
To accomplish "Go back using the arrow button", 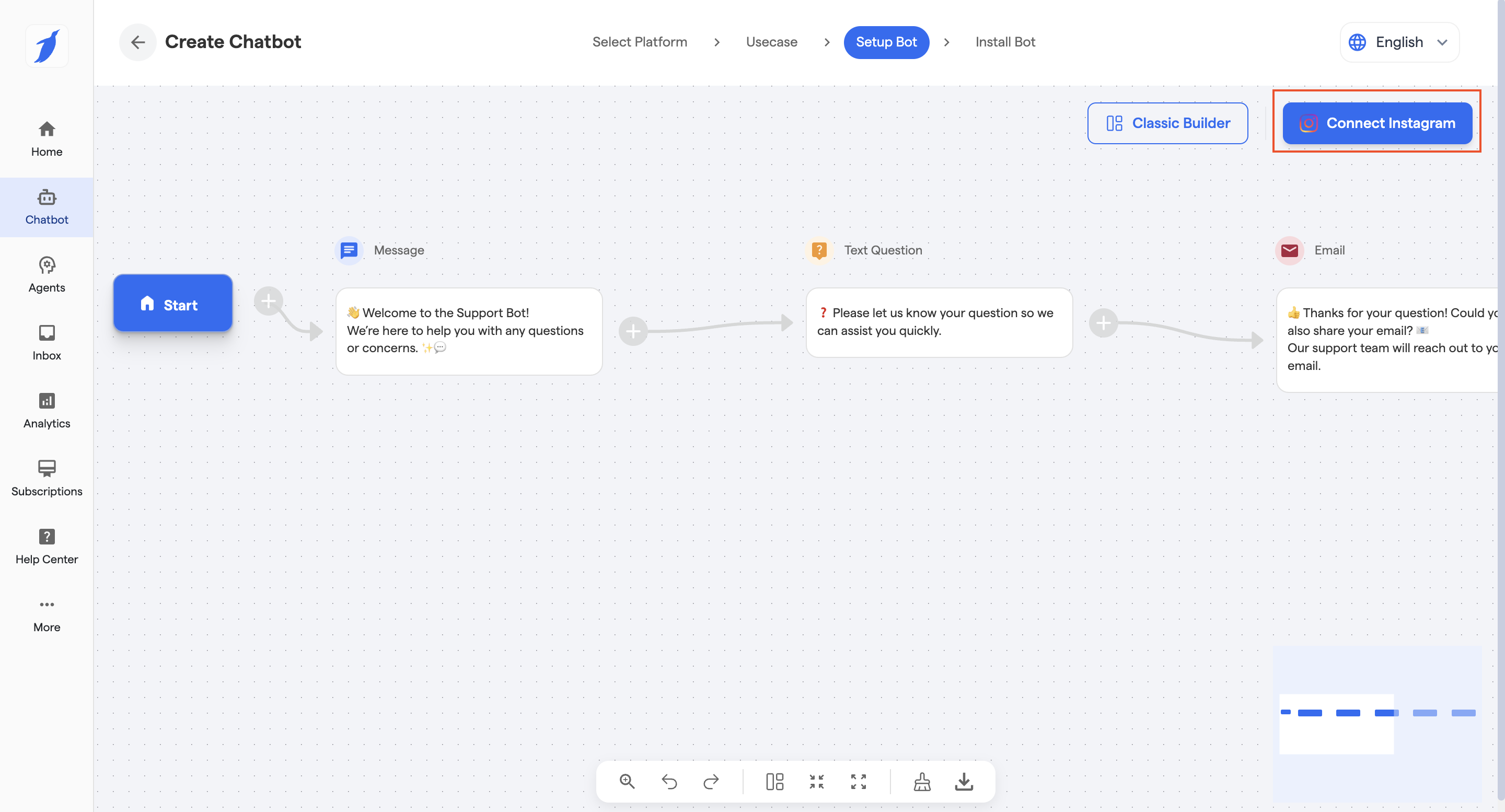I will tap(138, 42).
